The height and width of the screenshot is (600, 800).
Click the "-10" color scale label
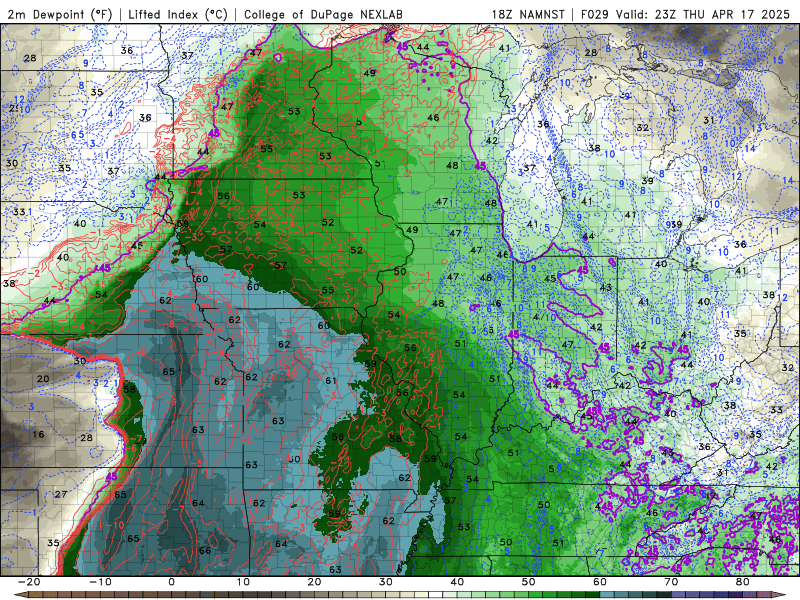coord(100,582)
